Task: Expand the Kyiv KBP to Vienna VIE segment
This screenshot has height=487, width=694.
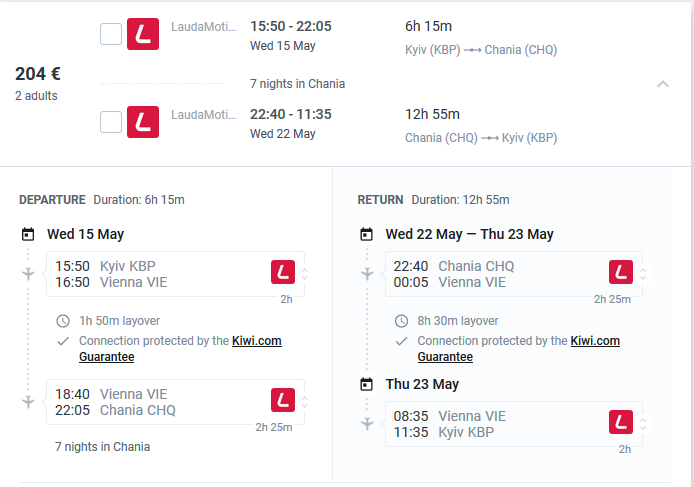Action: coord(304,274)
